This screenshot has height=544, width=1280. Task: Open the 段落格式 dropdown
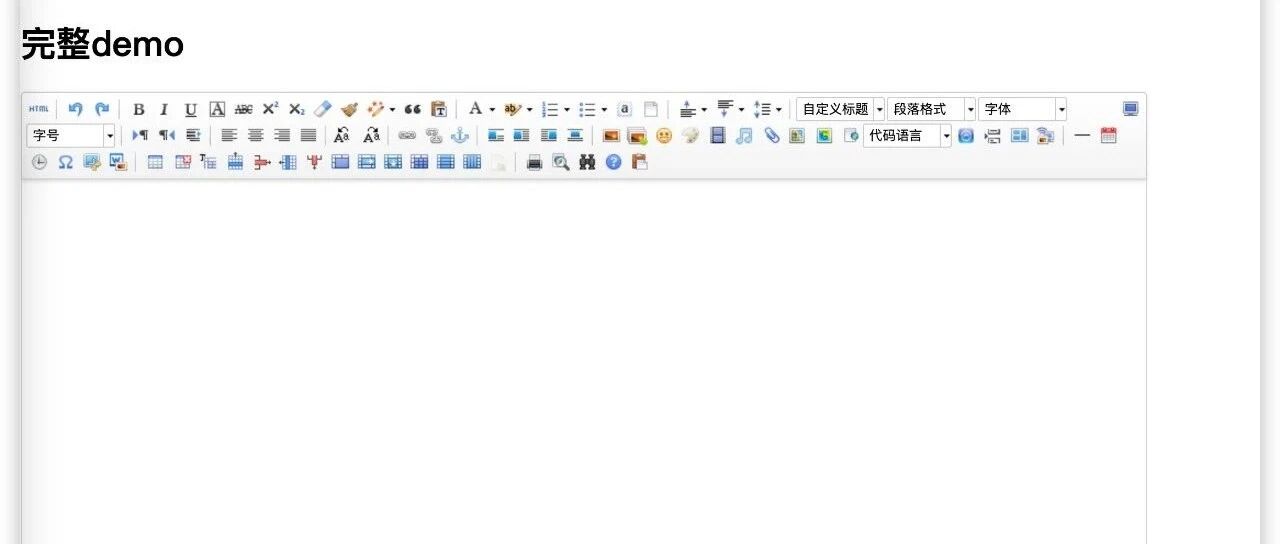[931, 109]
